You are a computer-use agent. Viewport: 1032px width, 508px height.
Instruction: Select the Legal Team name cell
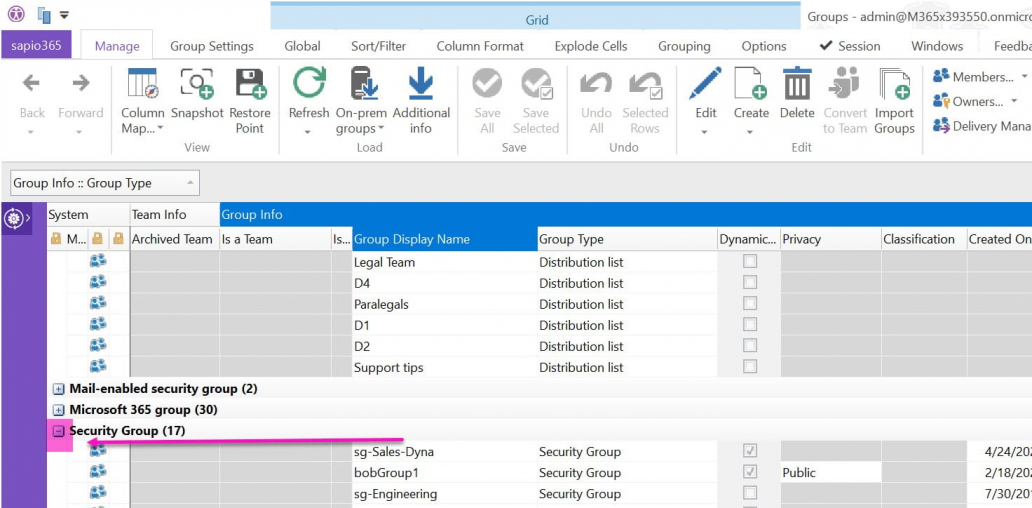click(444, 262)
